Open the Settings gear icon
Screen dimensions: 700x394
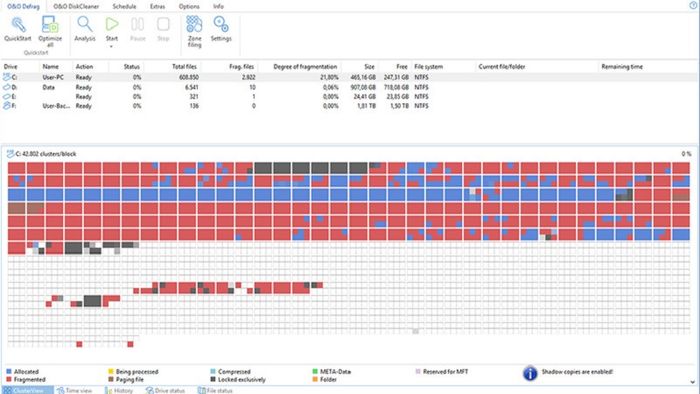[x=221, y=24]
